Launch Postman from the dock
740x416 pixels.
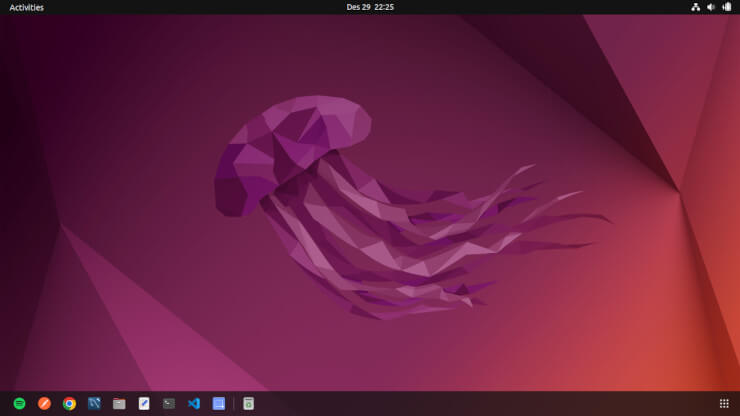pos(44,403)
